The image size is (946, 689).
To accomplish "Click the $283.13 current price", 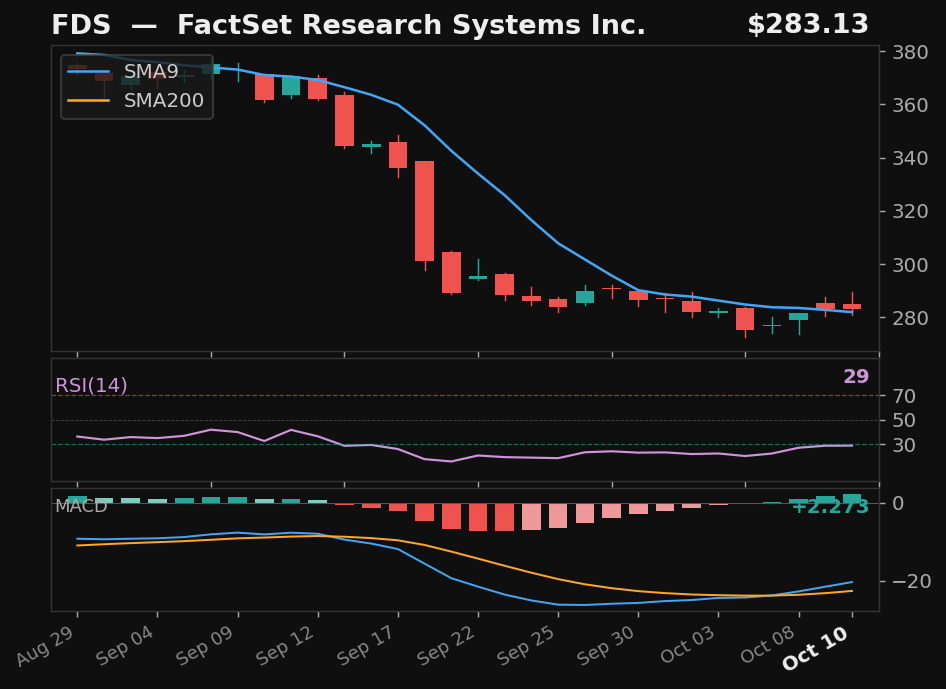I will click(808, 25).
